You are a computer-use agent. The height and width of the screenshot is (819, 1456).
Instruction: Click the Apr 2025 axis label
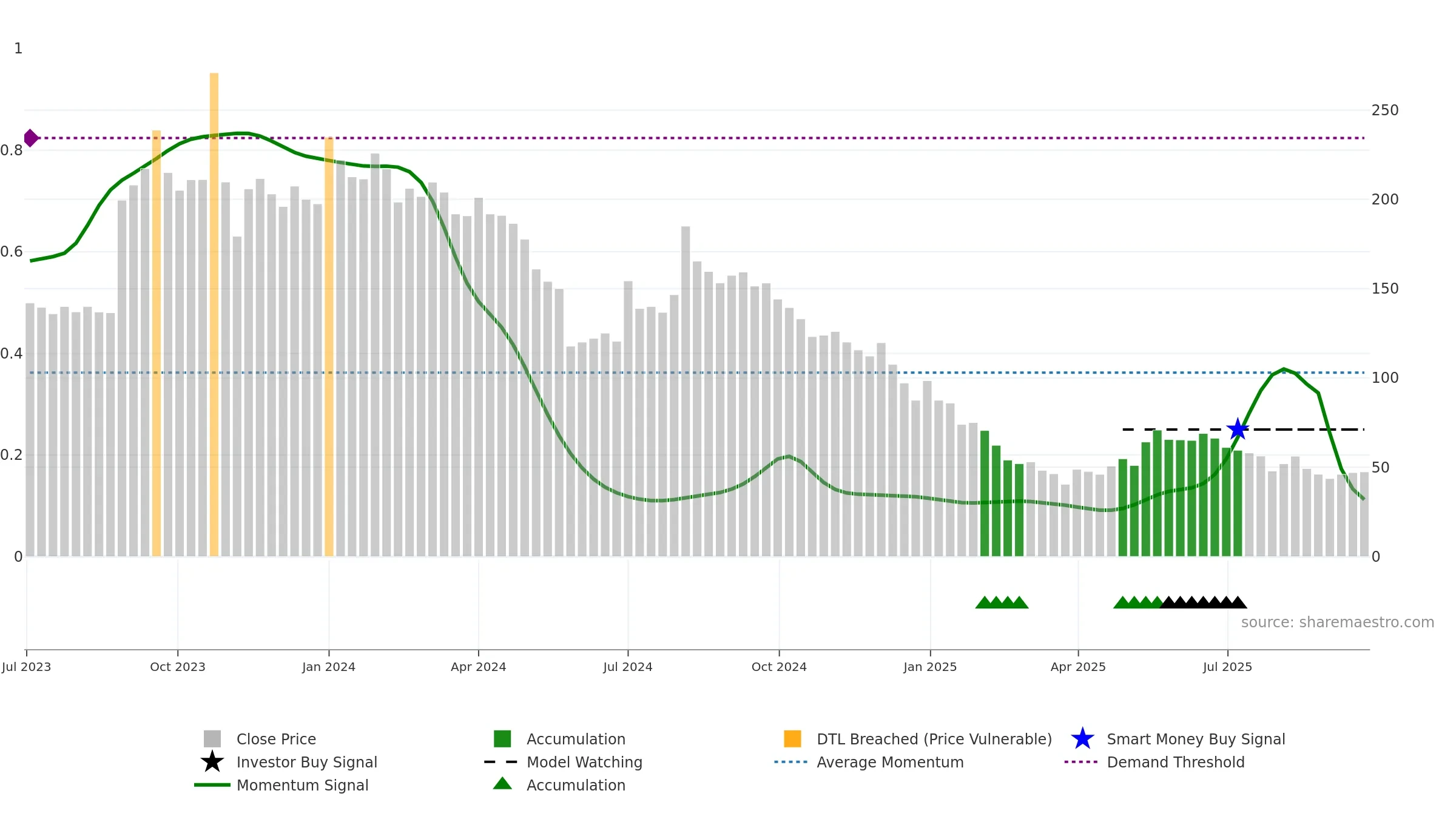1078,667
